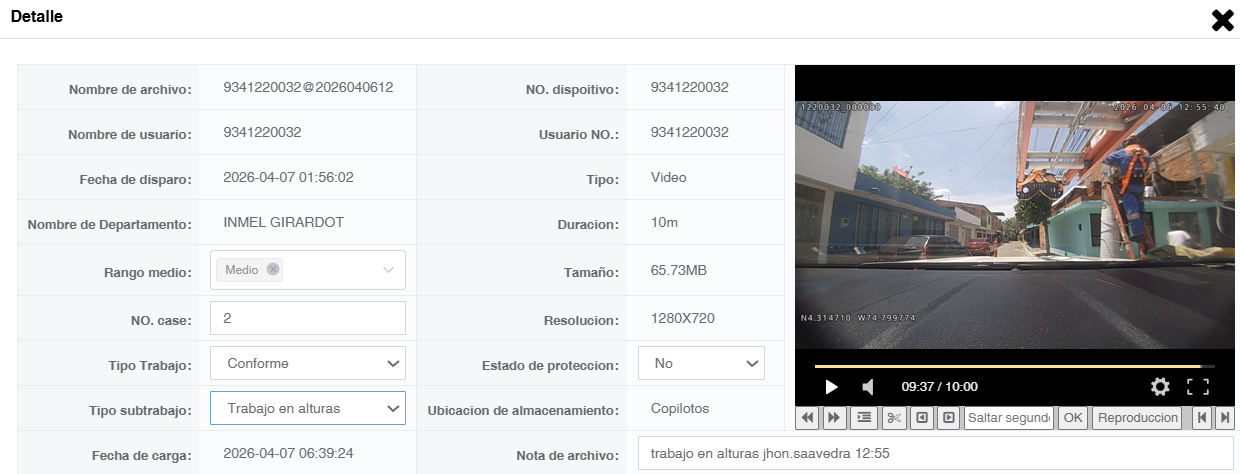Screen dimensions: 1240x474
Task: Step forward one frame button
Action: click(949, 417)
